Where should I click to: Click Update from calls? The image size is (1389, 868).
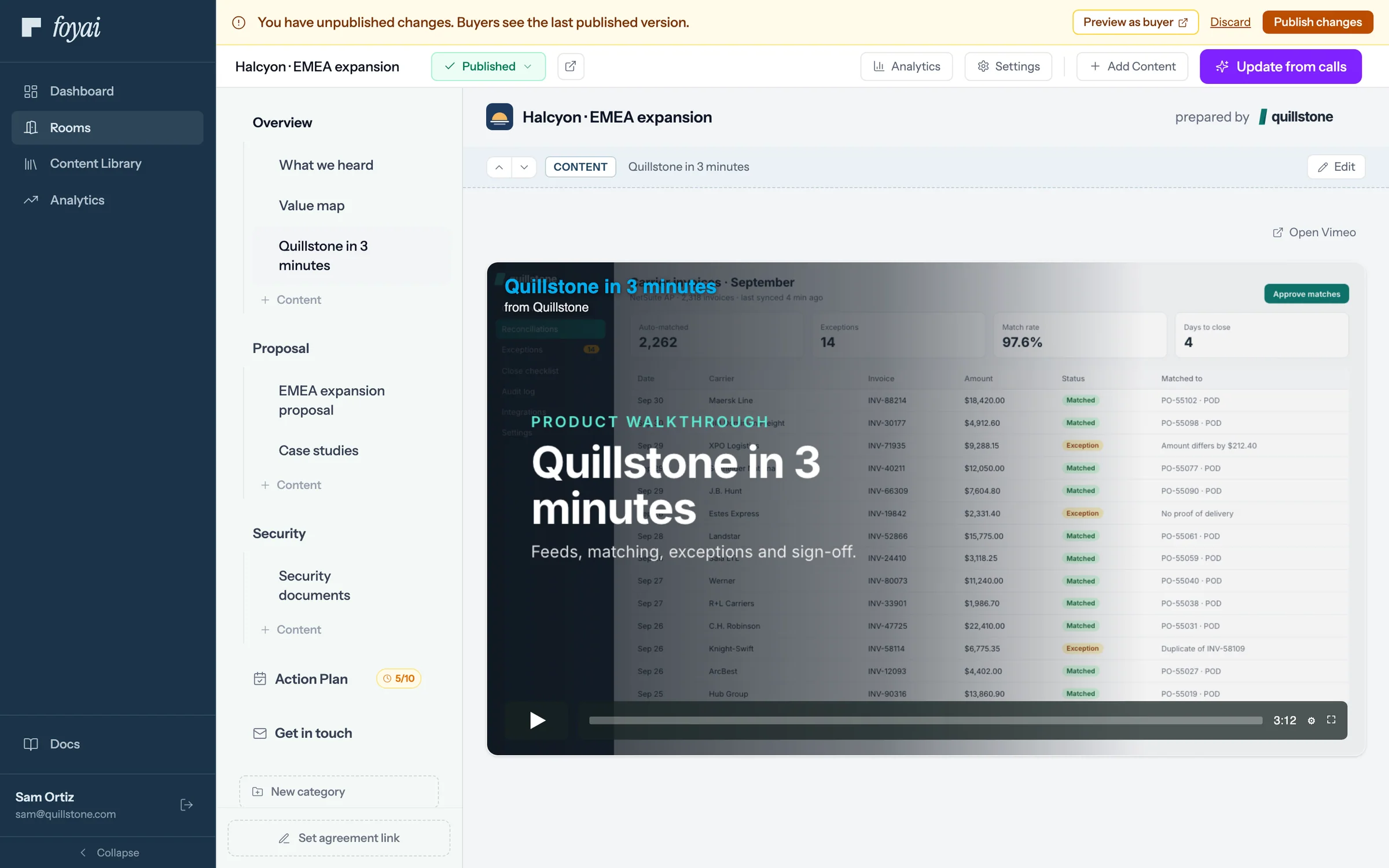point(1281,67)
